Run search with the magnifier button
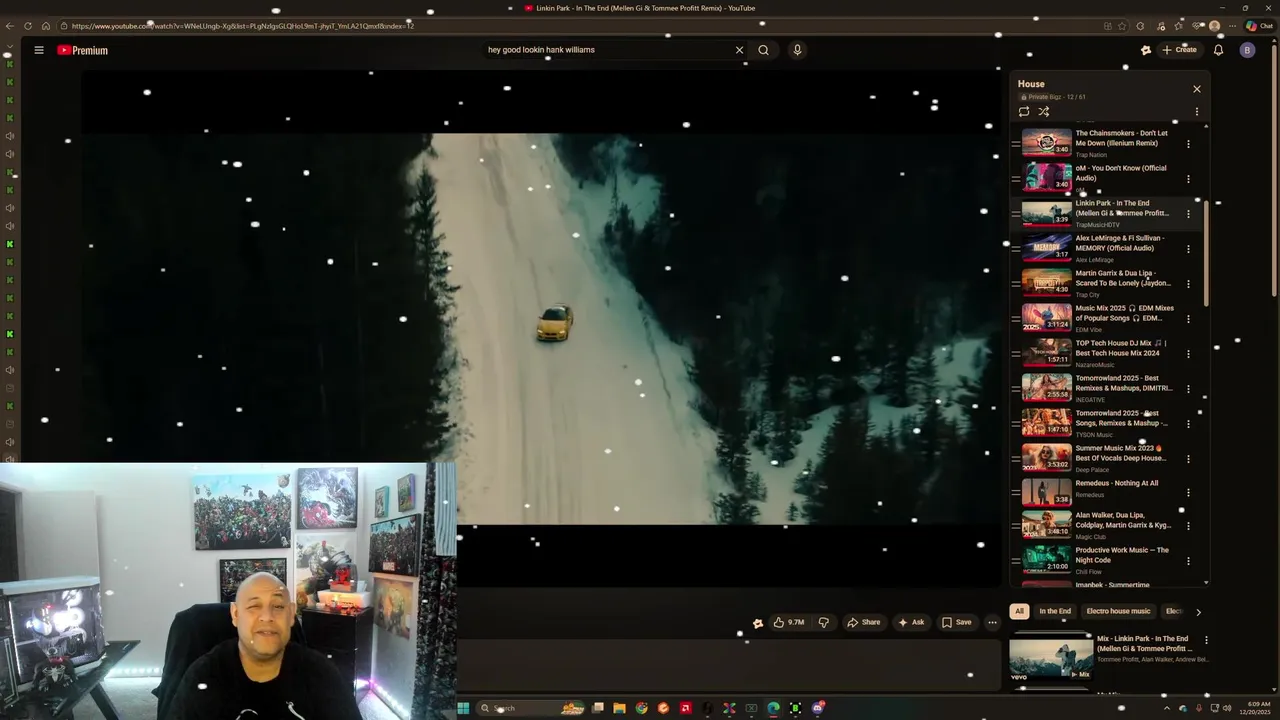Image resolution: width=1280 pixels, height=720 pixels. click(x=763, y=50)
